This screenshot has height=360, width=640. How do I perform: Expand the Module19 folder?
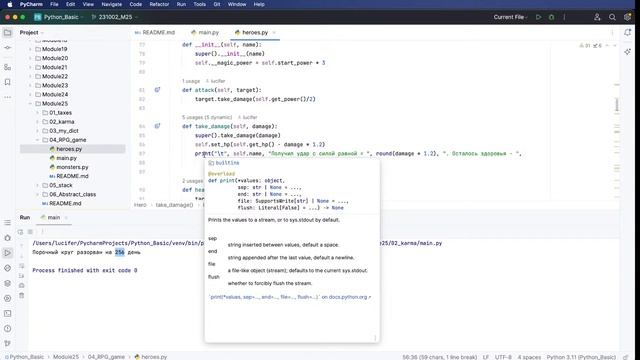tap(30, 49)
